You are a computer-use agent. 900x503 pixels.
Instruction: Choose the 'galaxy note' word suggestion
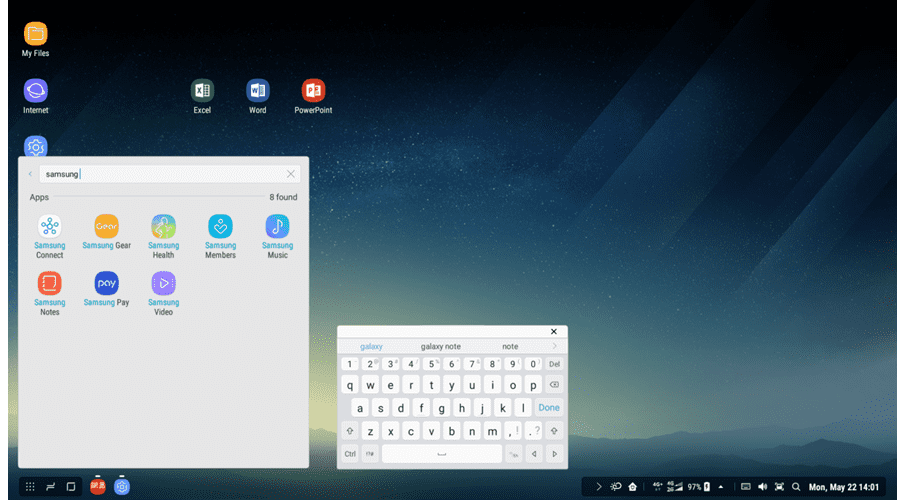440,346
